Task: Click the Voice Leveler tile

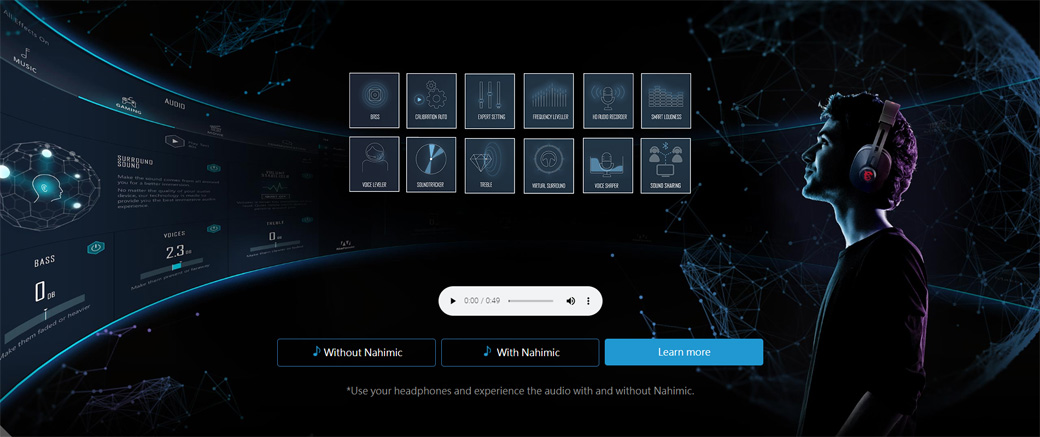Action: [x=374, y=164]
